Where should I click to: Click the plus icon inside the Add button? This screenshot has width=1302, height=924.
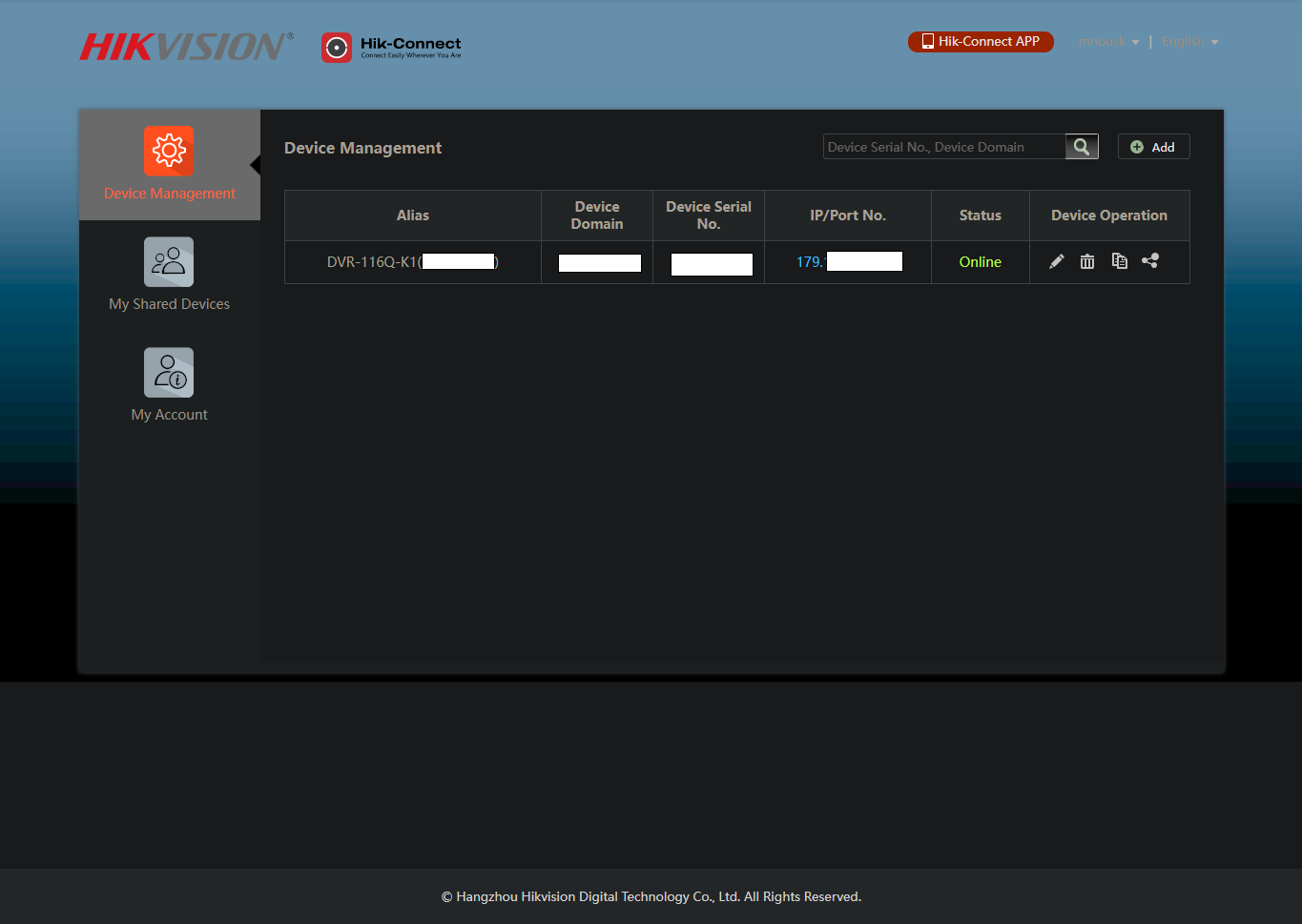(x=1136, y=146)
